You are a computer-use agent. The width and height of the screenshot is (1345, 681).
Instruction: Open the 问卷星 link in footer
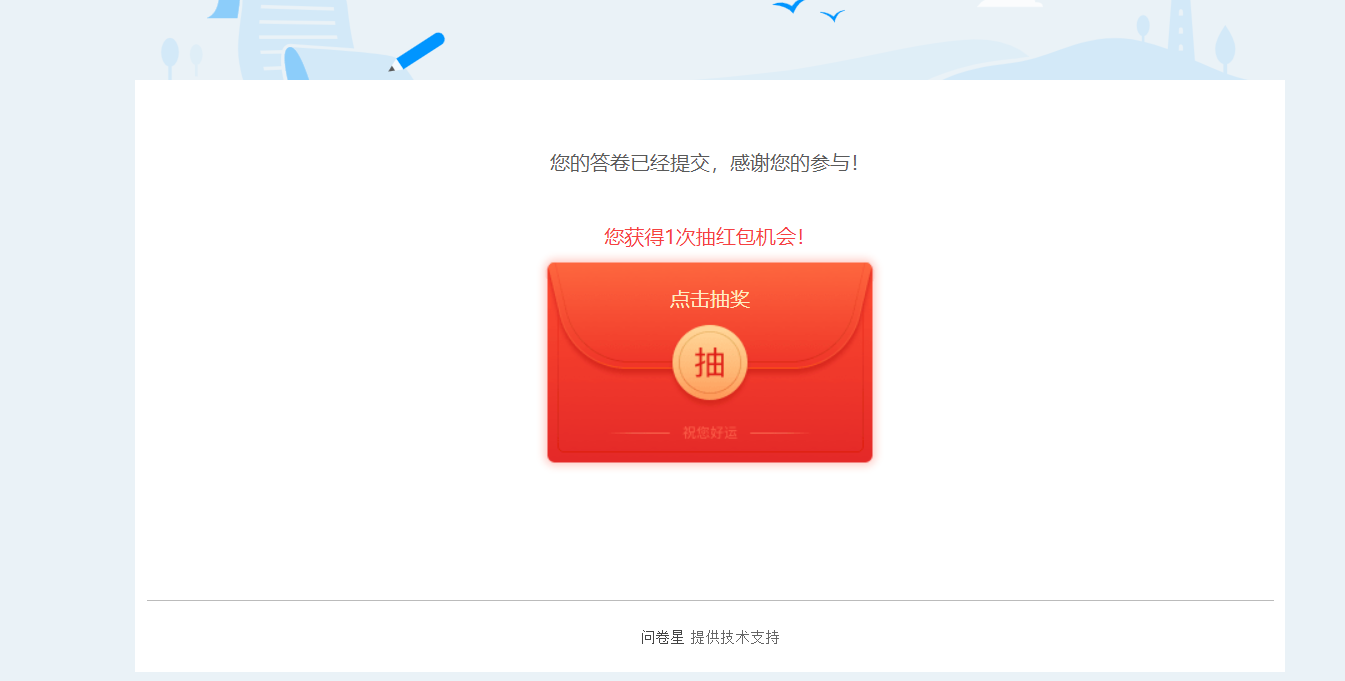(662, 637)
